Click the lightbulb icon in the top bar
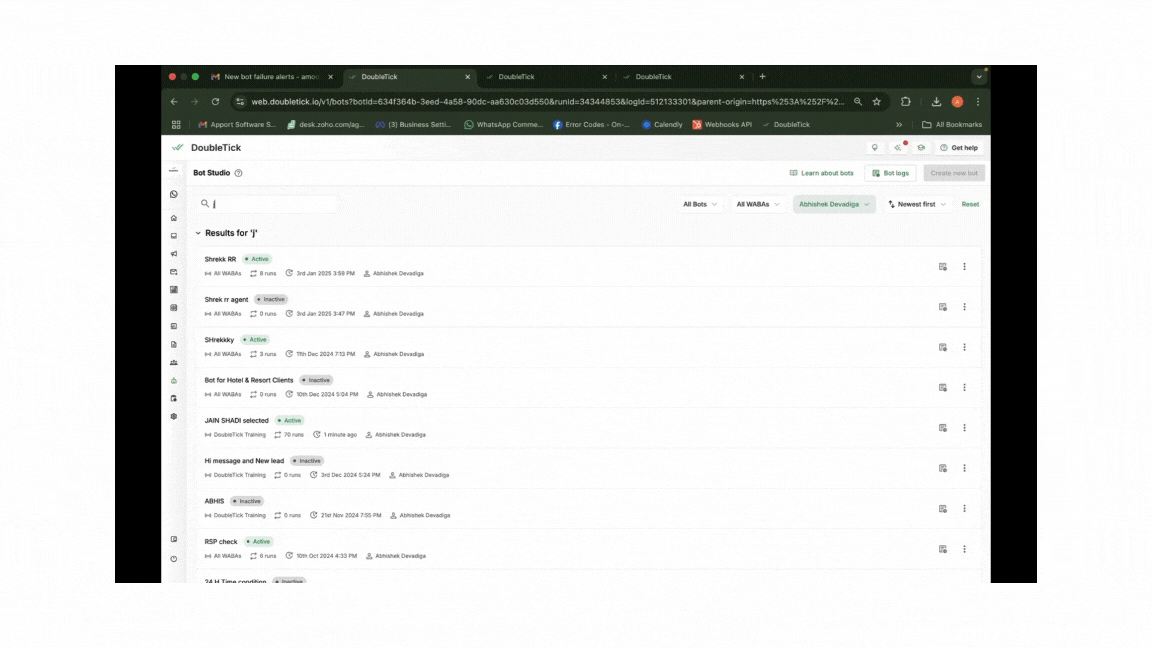Image resolution: width=1152 pixels, height=648 pixels. (875, 148)
